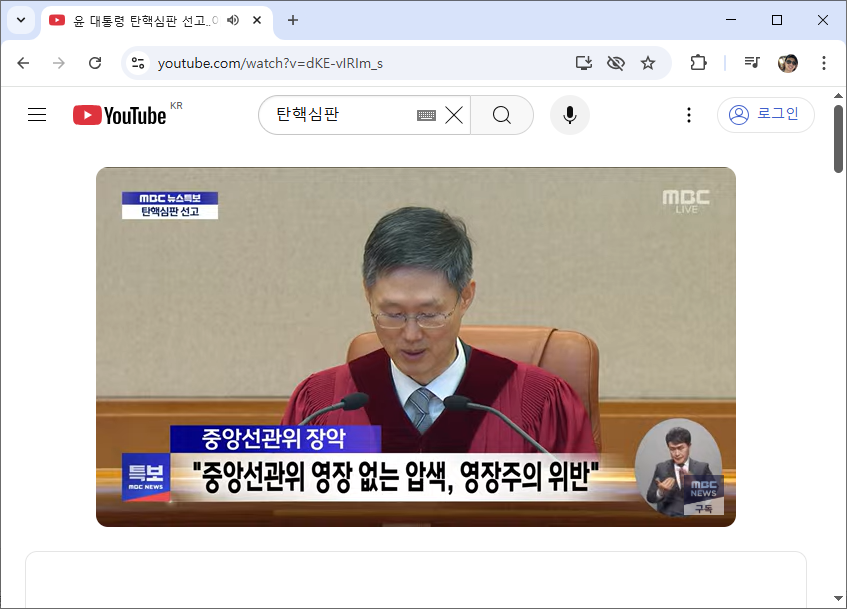This screenshot has height=609, width=847.
Task: Click the page vertical scrollbar thumb
Action: click(838, 139)
